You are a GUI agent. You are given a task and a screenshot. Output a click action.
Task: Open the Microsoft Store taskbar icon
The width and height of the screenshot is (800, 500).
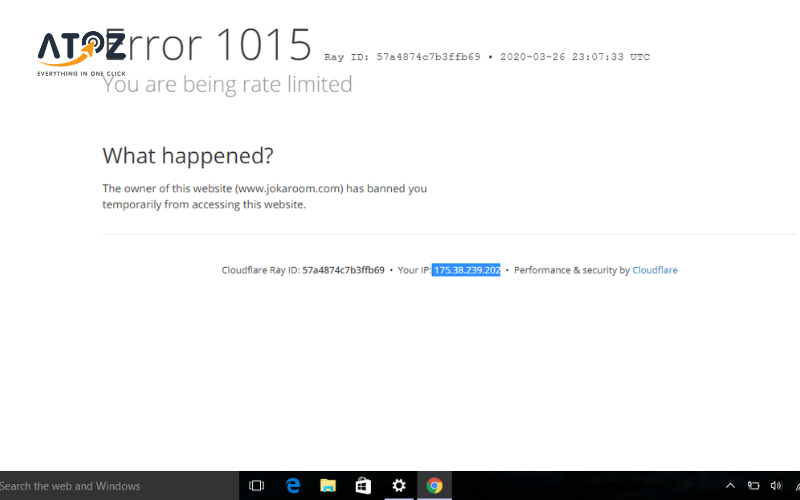point(363,486)
